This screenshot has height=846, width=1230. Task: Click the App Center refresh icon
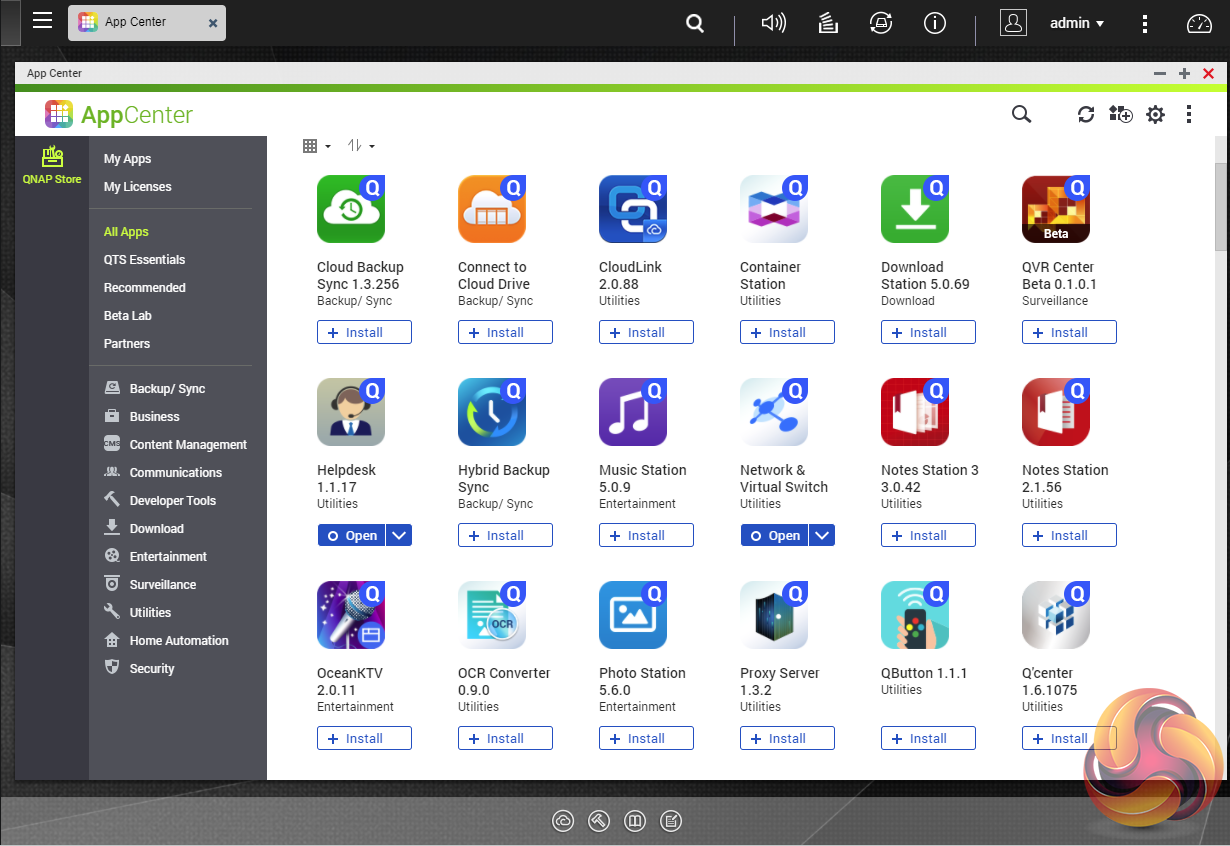pos(1086,115)
